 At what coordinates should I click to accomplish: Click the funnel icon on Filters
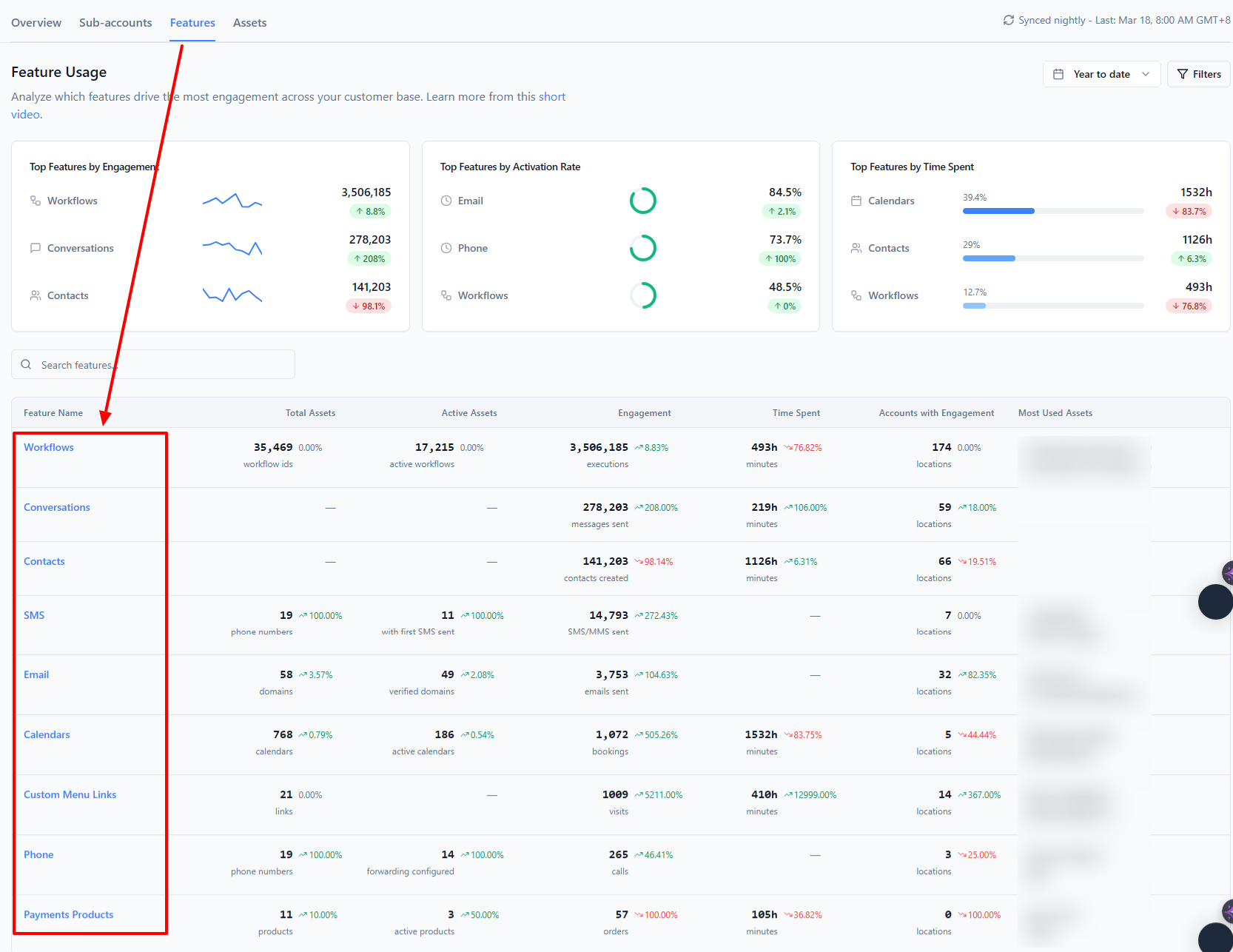pos(1183,74)
